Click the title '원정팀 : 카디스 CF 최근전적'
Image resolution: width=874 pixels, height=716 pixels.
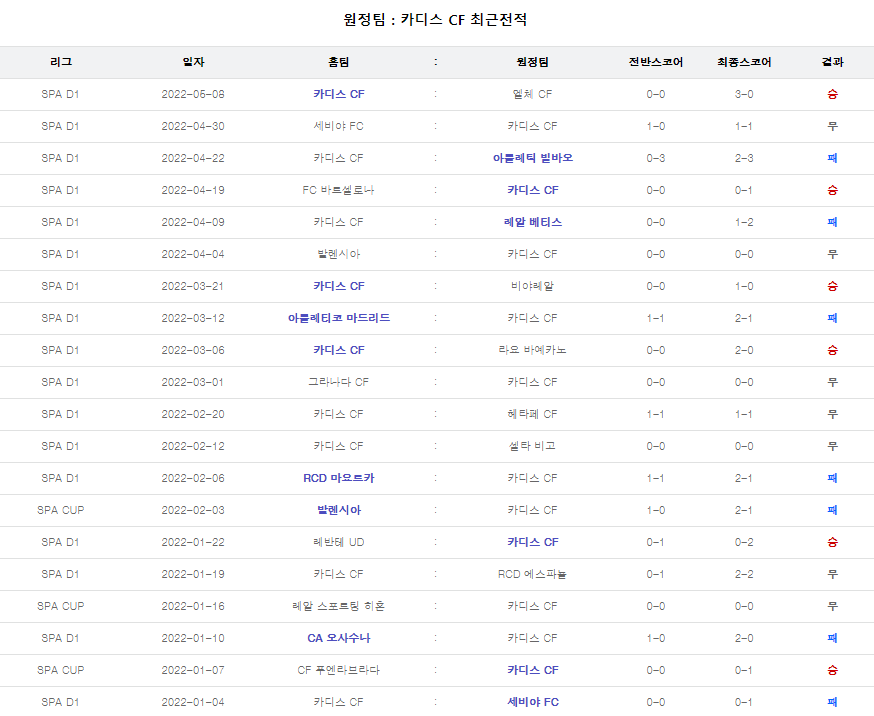click(x=435, y=20)
